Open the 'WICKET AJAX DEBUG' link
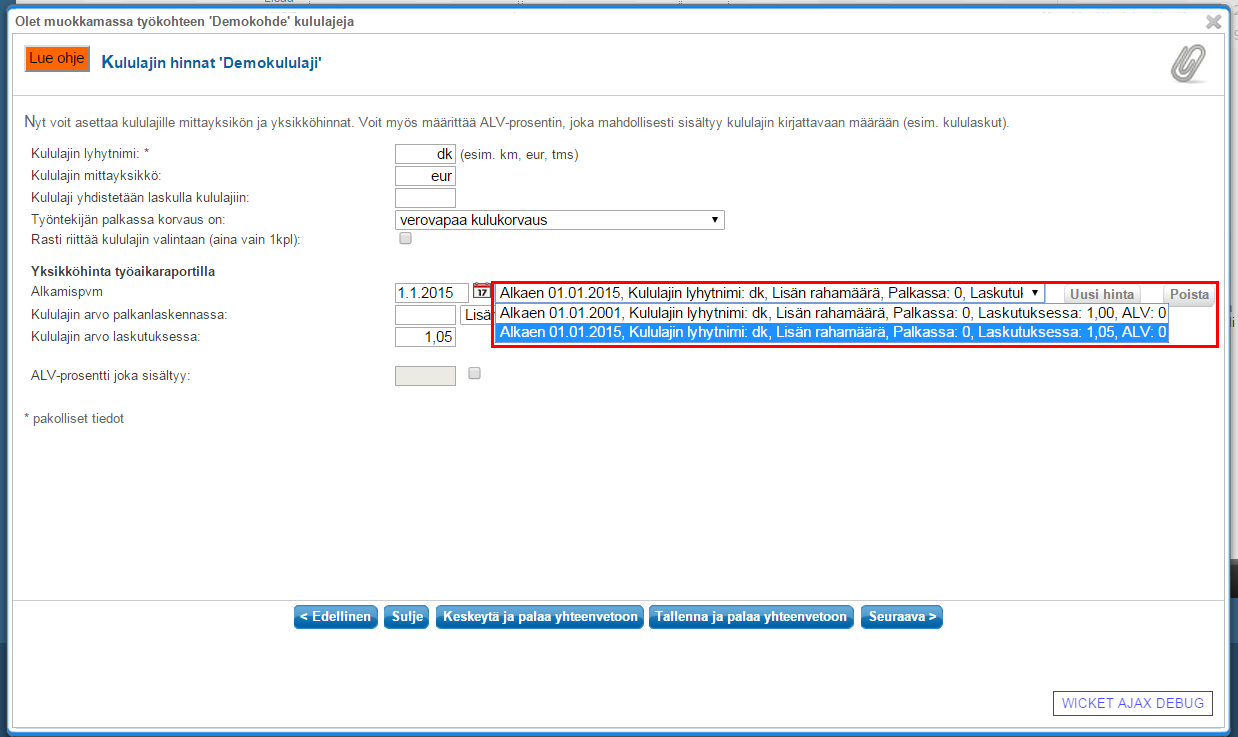This screenshot has height=737, width=1238. coord(1133,703)
